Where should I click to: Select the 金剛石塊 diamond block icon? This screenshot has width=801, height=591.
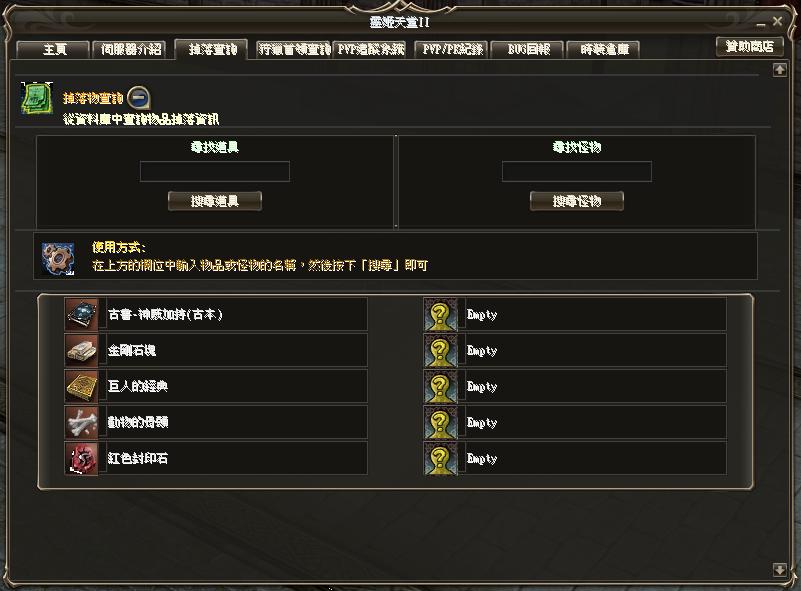[82, 350]
